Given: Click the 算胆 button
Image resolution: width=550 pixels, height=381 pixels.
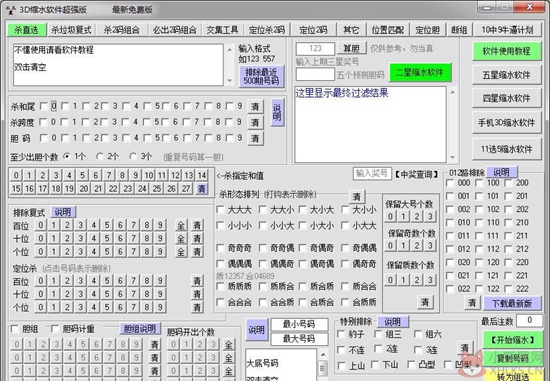Looking at the screenshot, I should 351,48.
